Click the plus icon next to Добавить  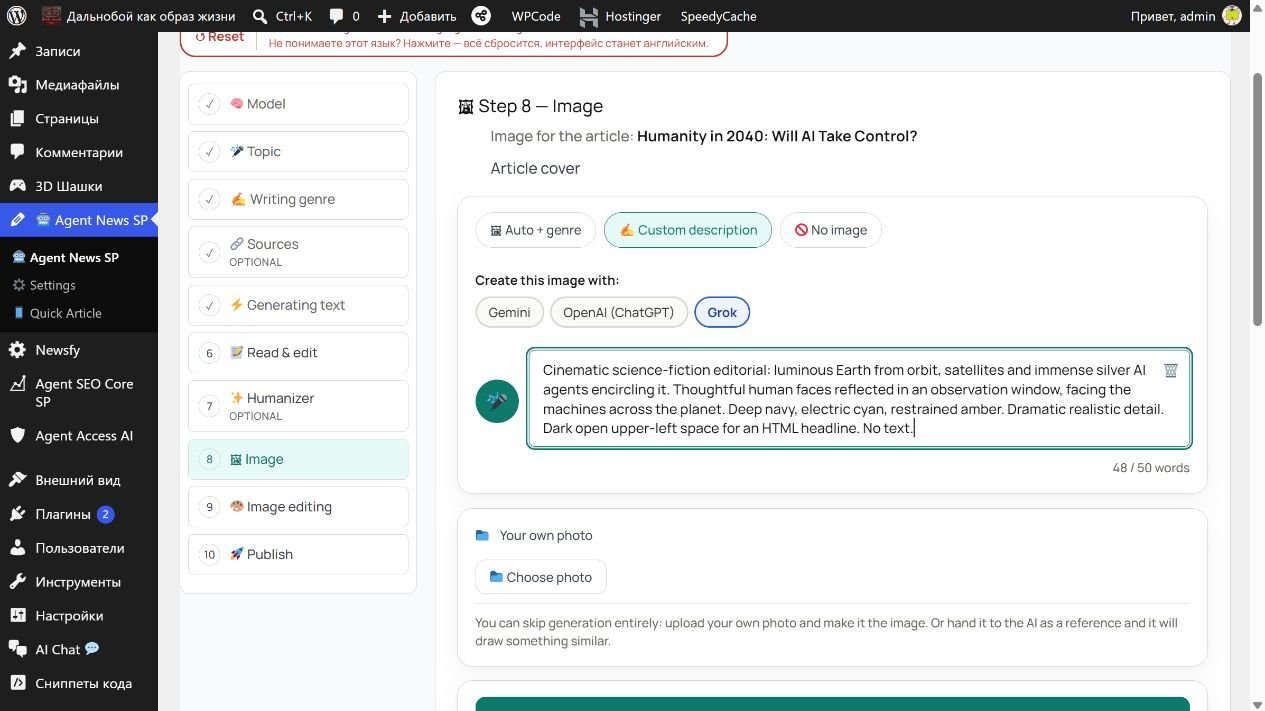[384, 16]
